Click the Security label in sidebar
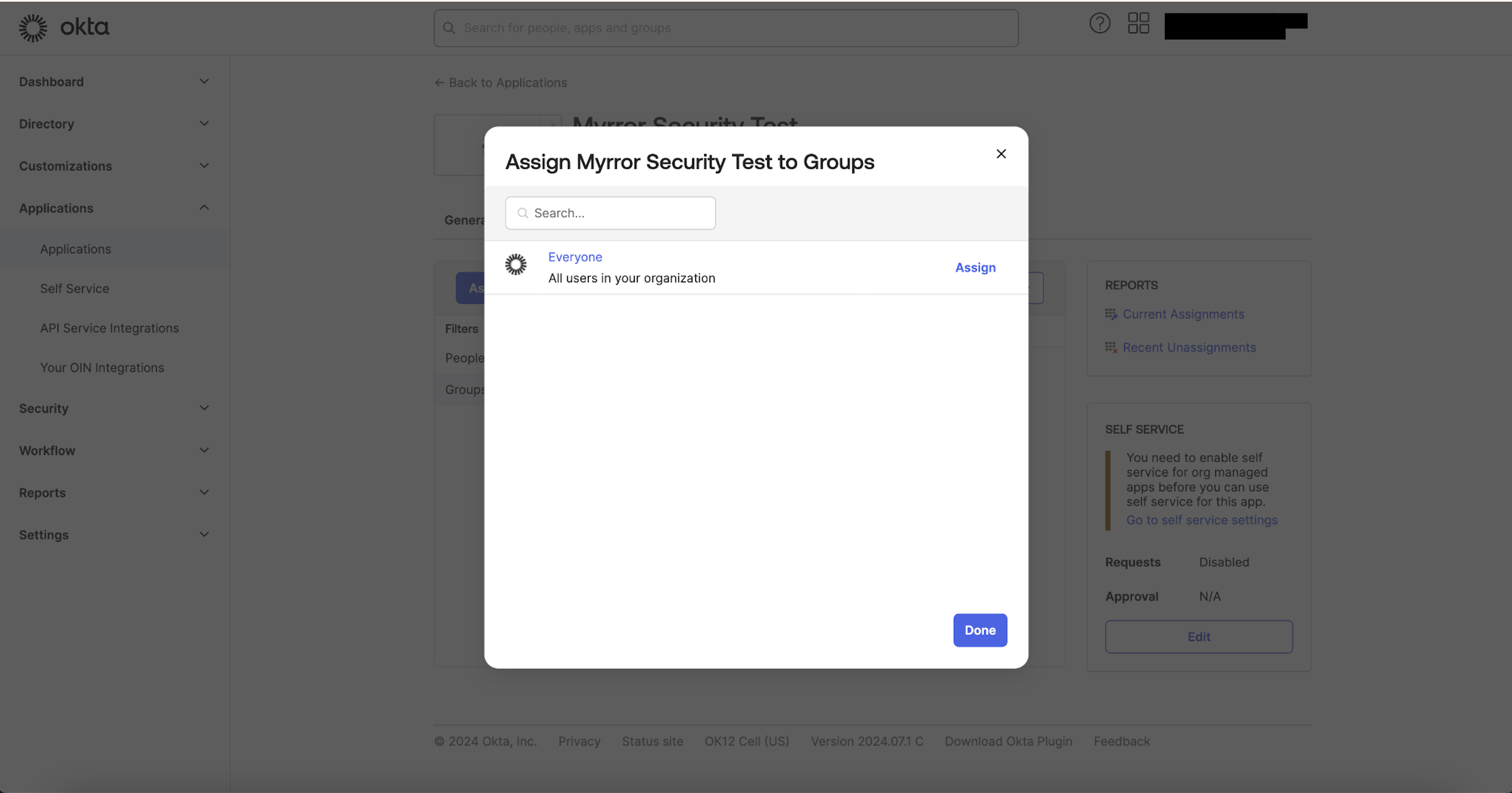Screen dimensions: 1512x793 tap(44, 408)
